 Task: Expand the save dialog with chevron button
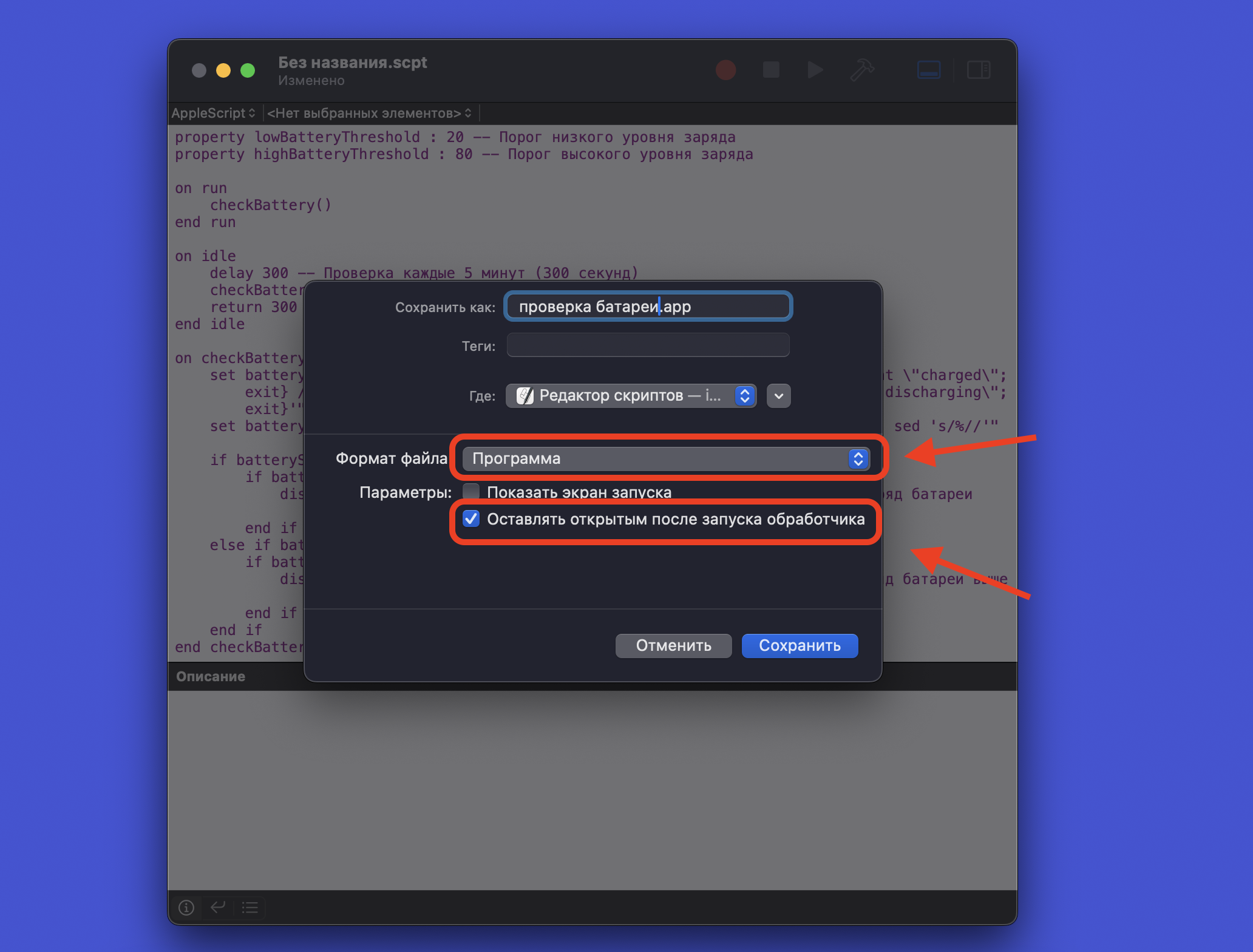(x=779, y=396)
